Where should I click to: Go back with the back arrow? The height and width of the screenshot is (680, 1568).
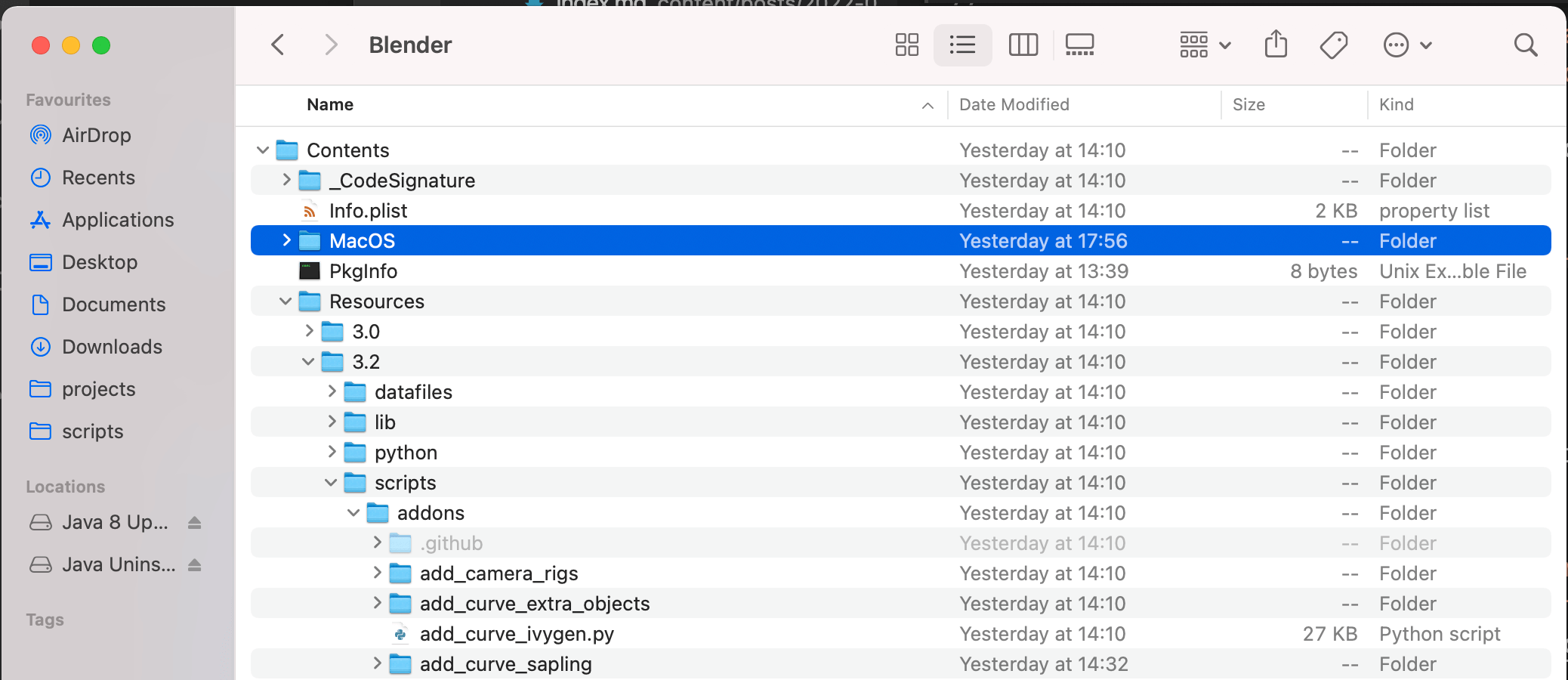278,45
